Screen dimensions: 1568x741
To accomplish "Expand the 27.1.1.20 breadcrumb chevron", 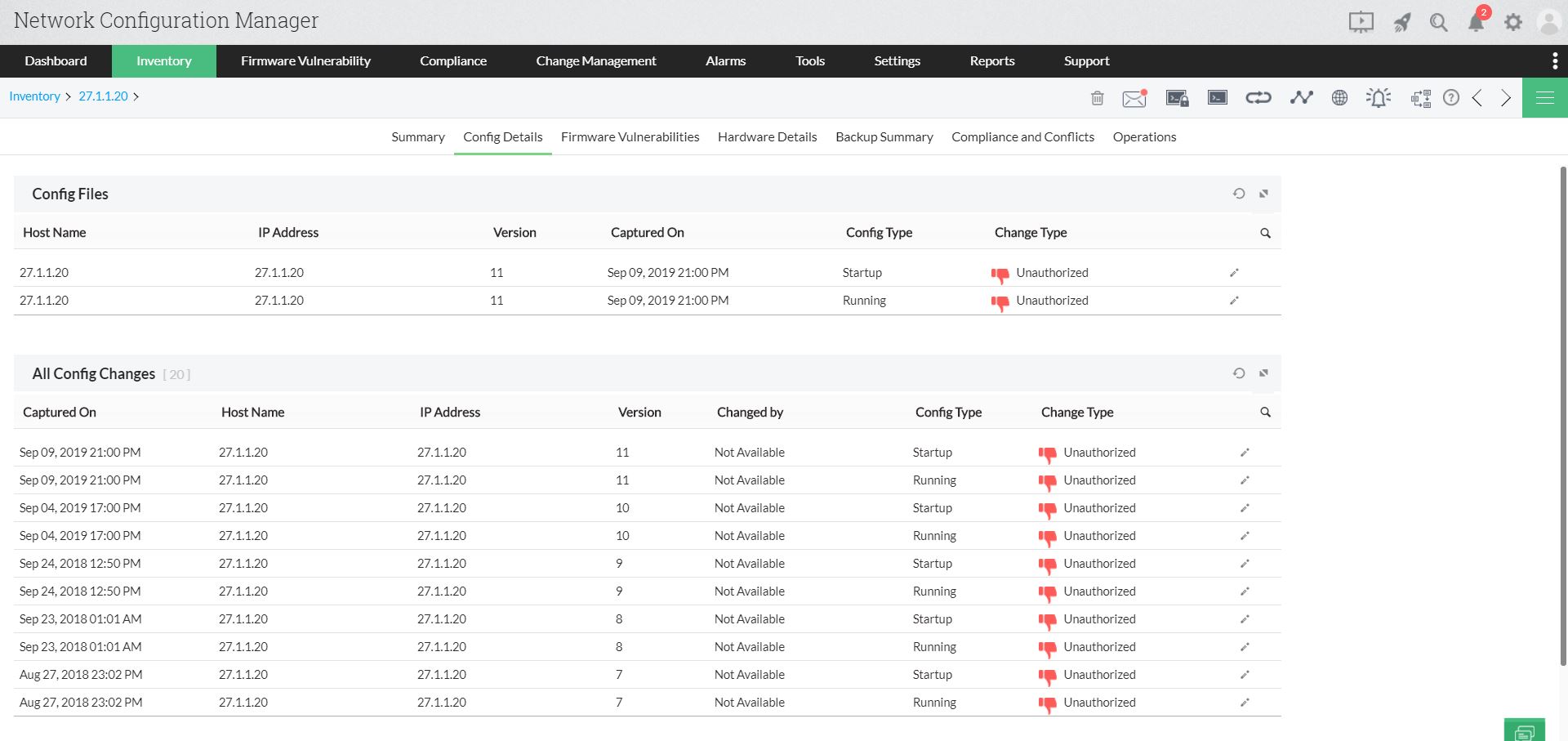I will (139, 96).
